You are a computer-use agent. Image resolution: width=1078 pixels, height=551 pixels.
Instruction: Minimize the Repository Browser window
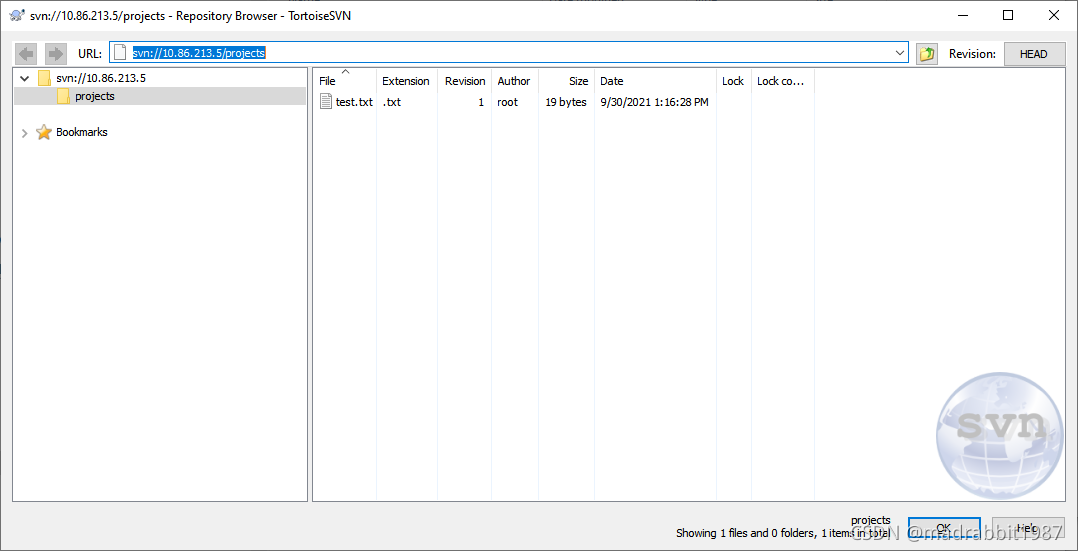[961, 15]
